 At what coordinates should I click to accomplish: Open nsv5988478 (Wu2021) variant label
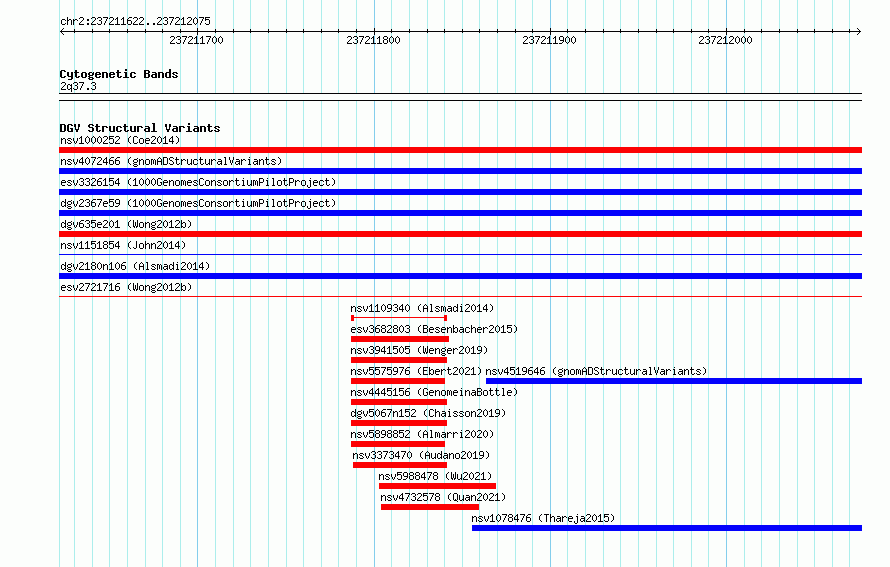click(435, 476)
